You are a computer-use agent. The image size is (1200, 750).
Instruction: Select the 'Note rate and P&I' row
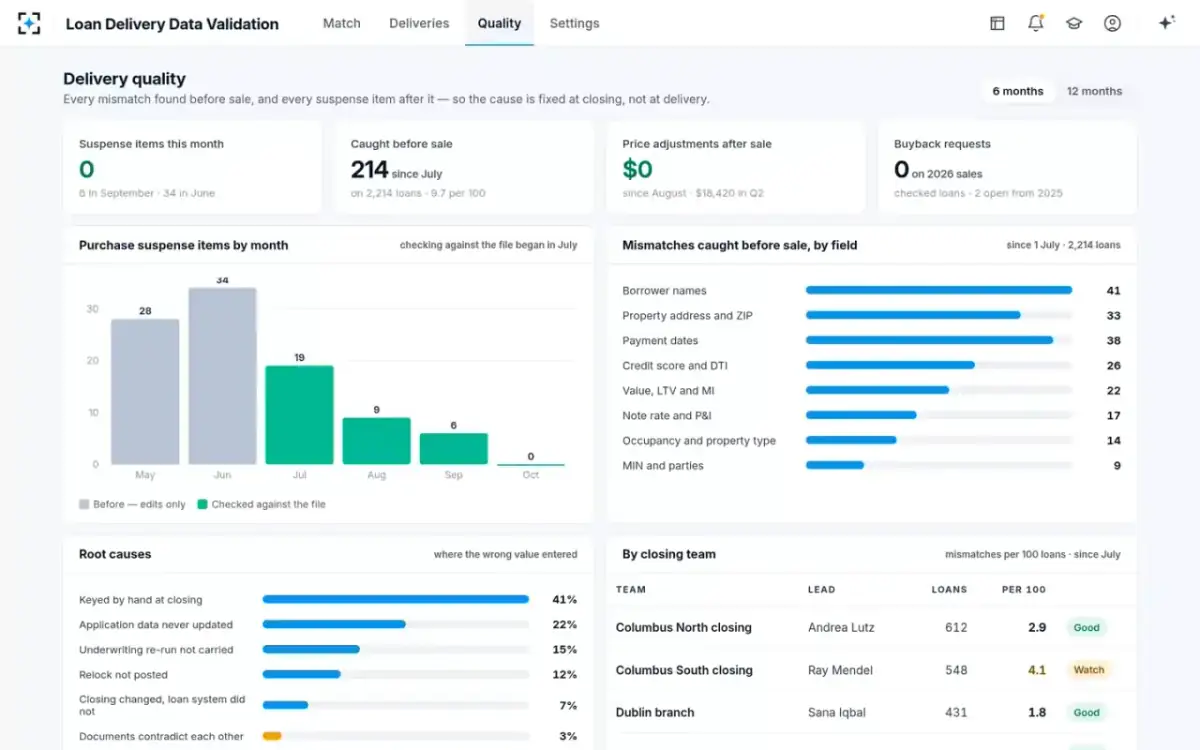point(871,416)
